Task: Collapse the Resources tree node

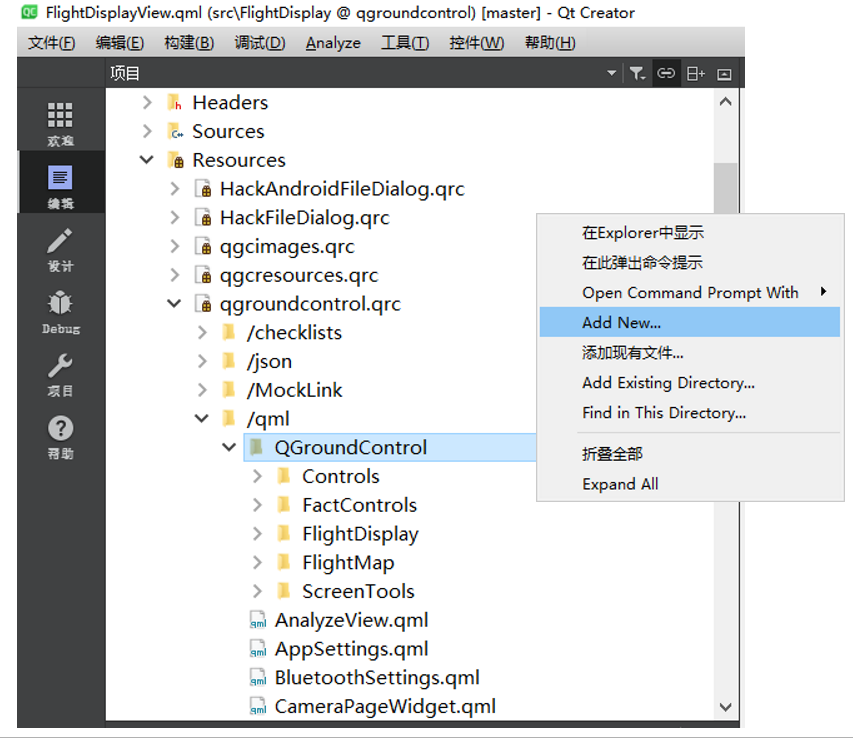Action: pos(146,160)
